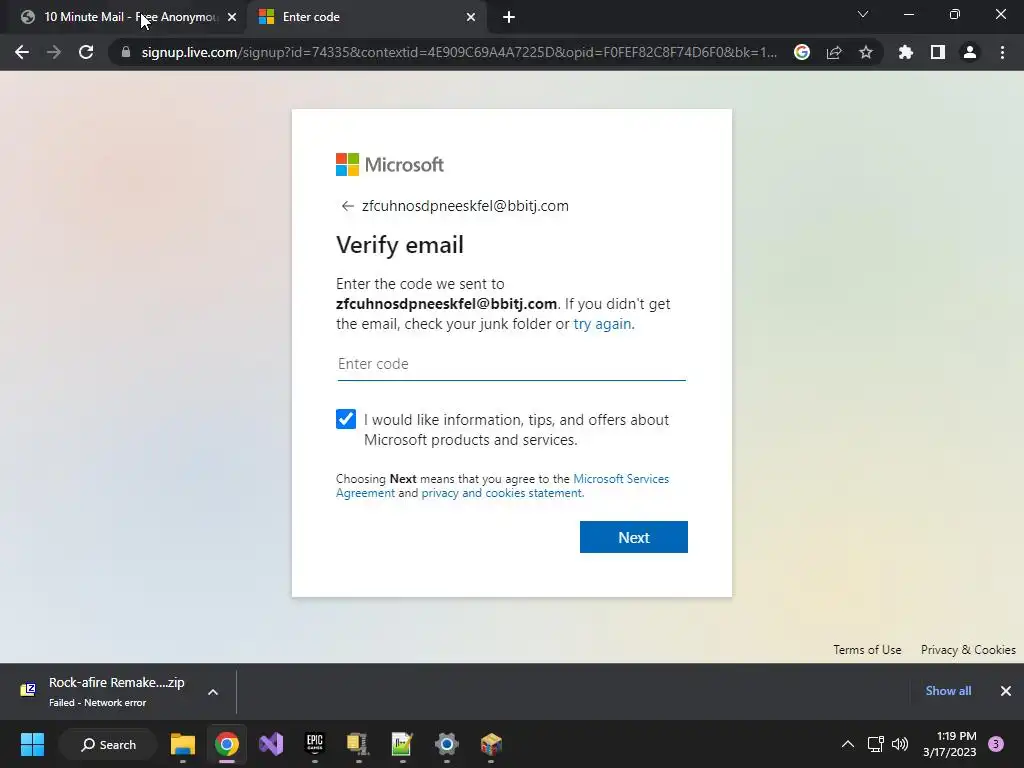Reload the current page

86,52
